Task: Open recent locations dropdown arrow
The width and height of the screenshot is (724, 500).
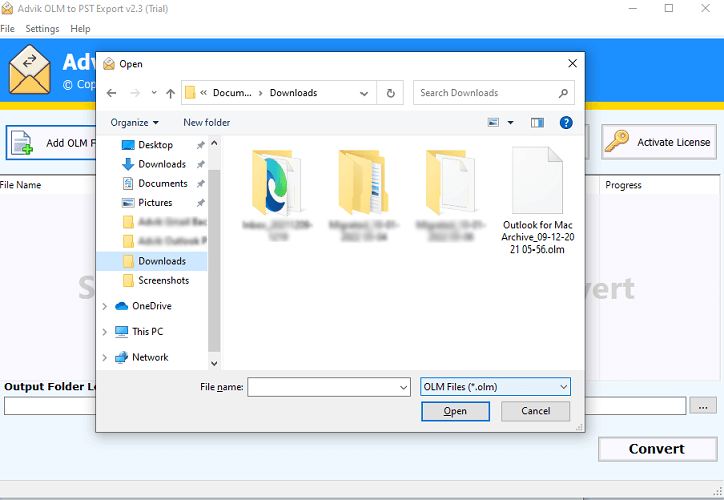Action: 154,93
